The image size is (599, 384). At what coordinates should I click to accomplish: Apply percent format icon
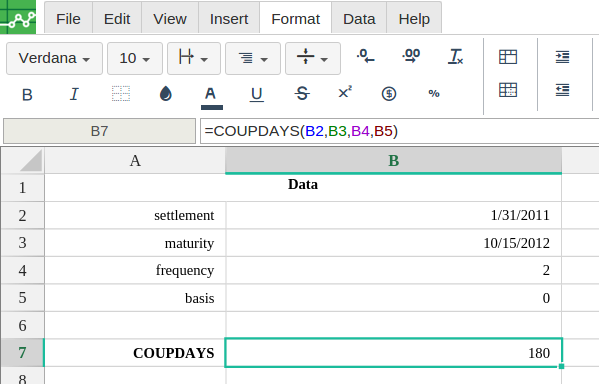434,94
